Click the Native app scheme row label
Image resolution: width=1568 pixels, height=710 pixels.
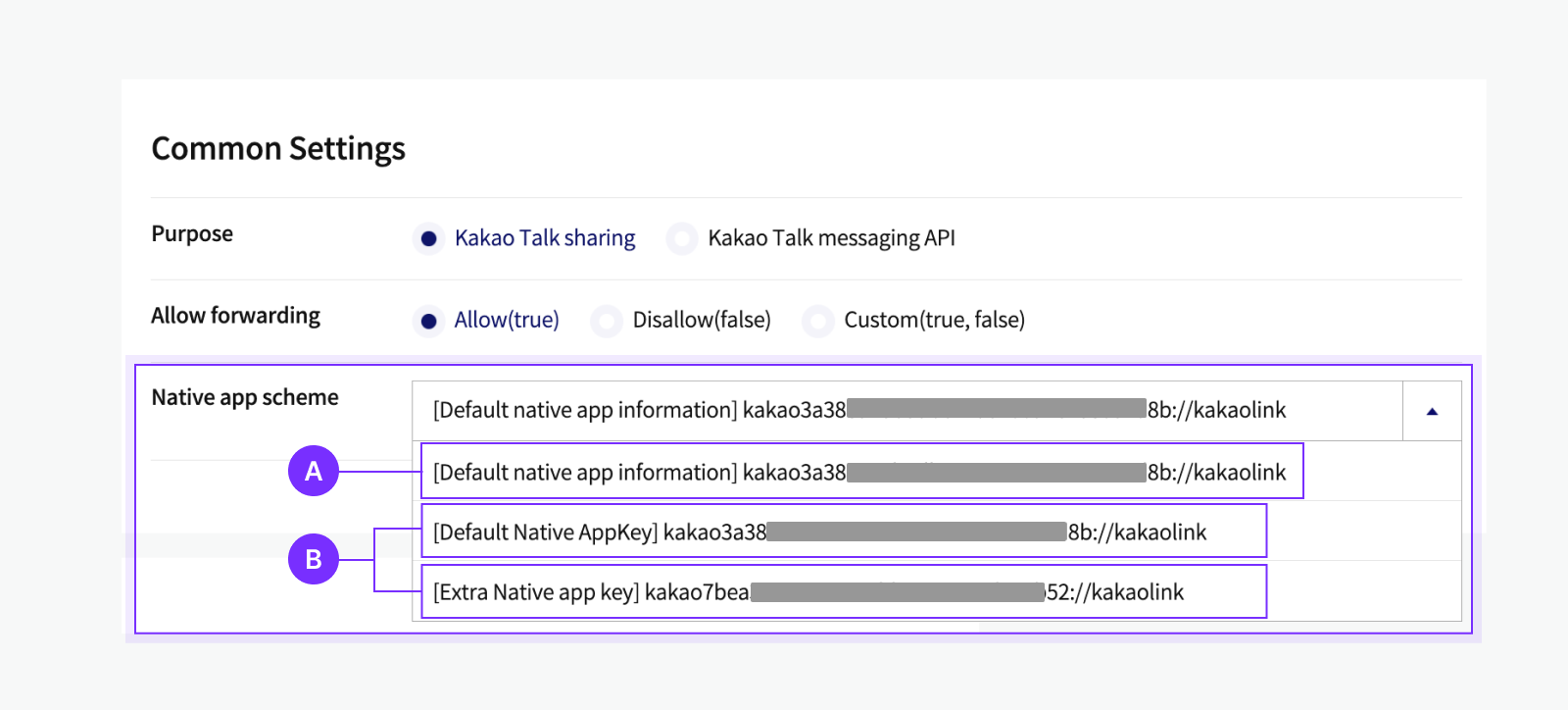(245, 397)
